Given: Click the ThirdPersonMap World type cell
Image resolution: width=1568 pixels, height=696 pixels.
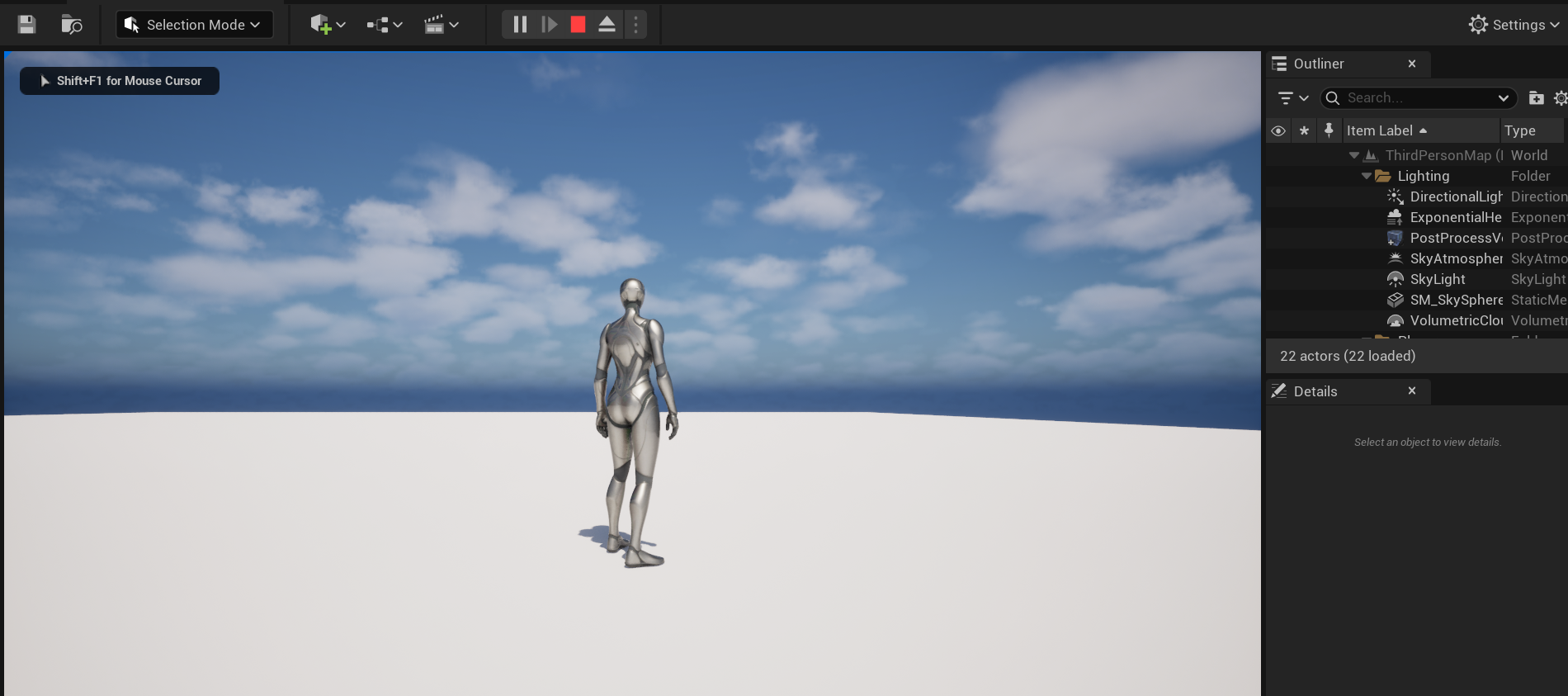Looking at the screenshot, I should (1529, 155).
